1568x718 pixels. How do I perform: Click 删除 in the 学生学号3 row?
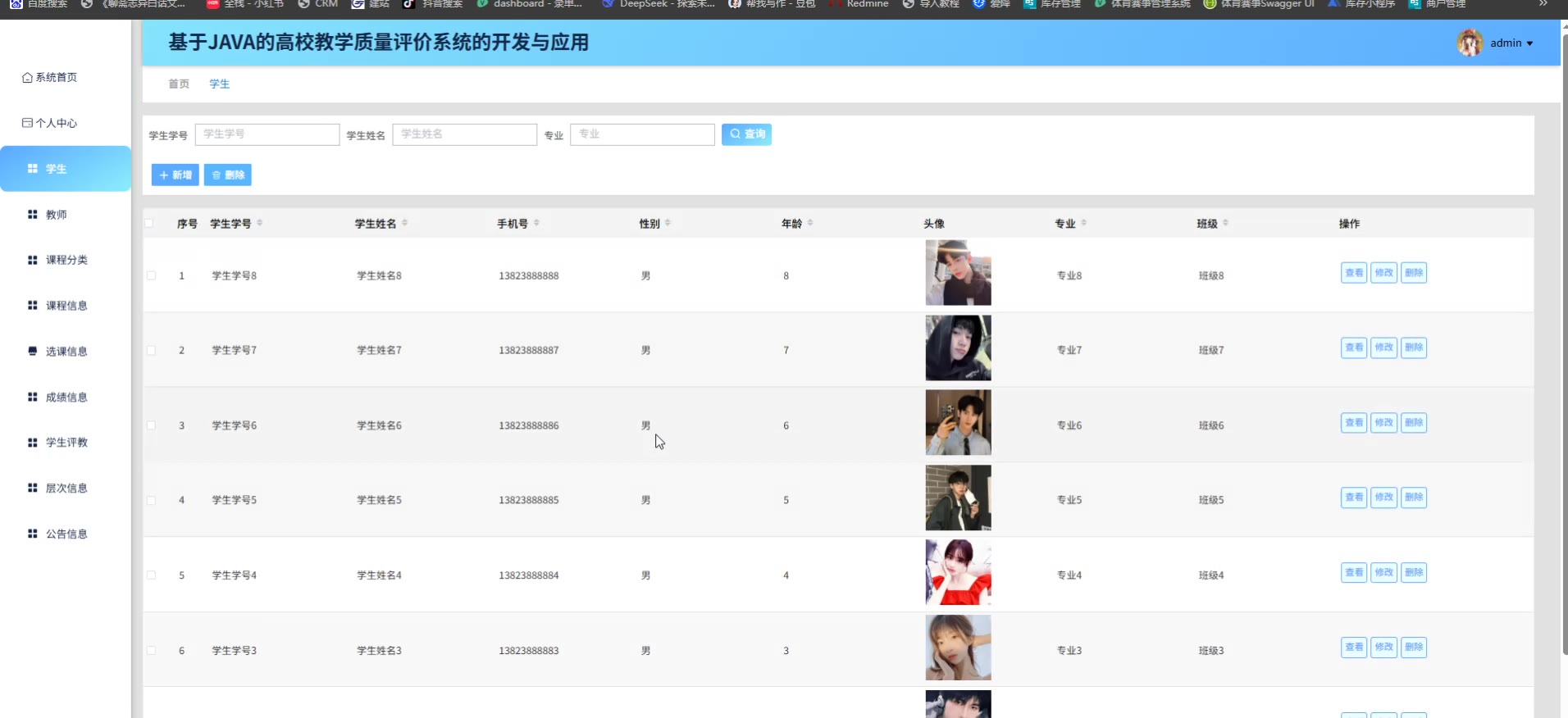pos(1414,648)
